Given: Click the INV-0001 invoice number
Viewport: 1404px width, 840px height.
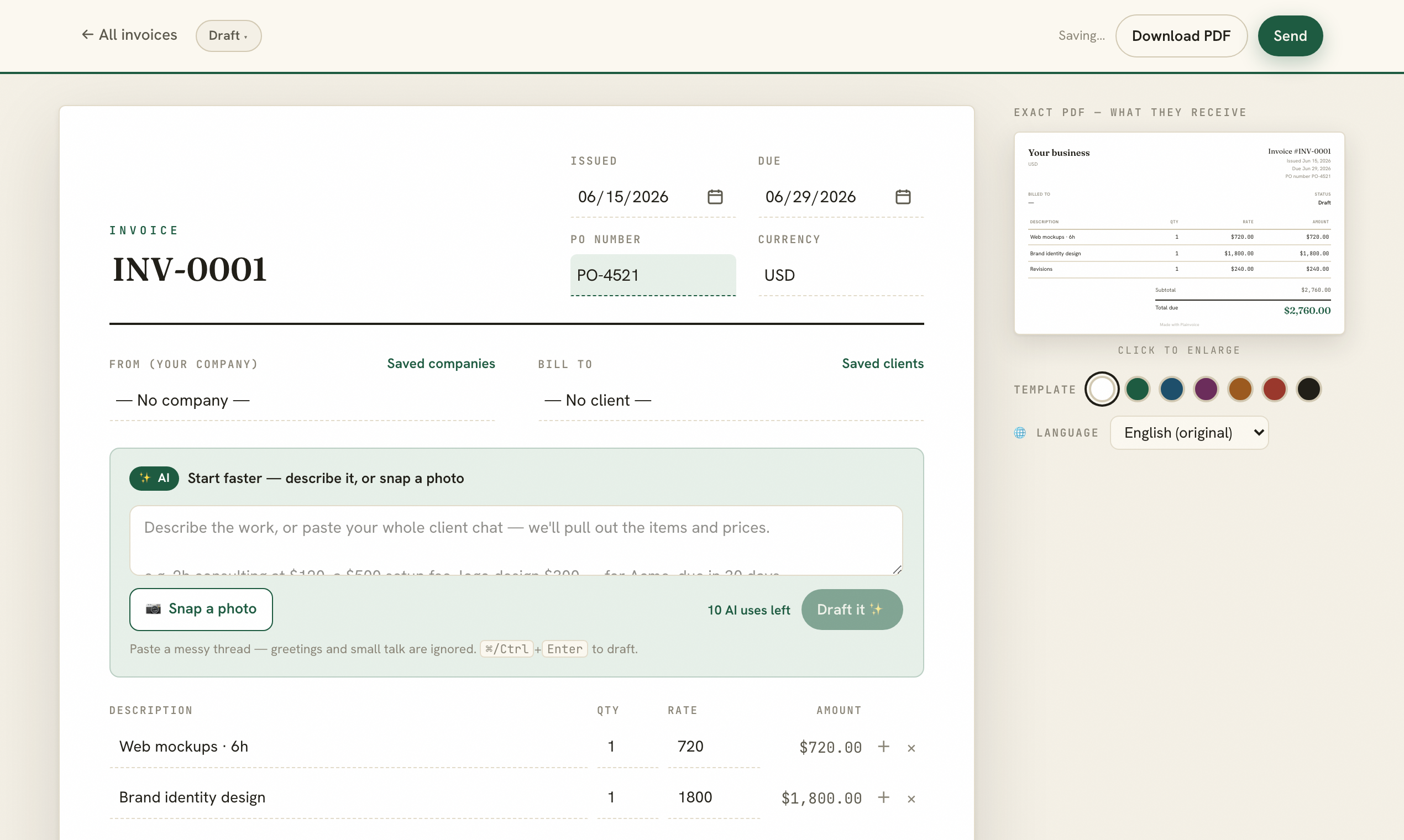Looking at the screenshot, I should point(190,270).
